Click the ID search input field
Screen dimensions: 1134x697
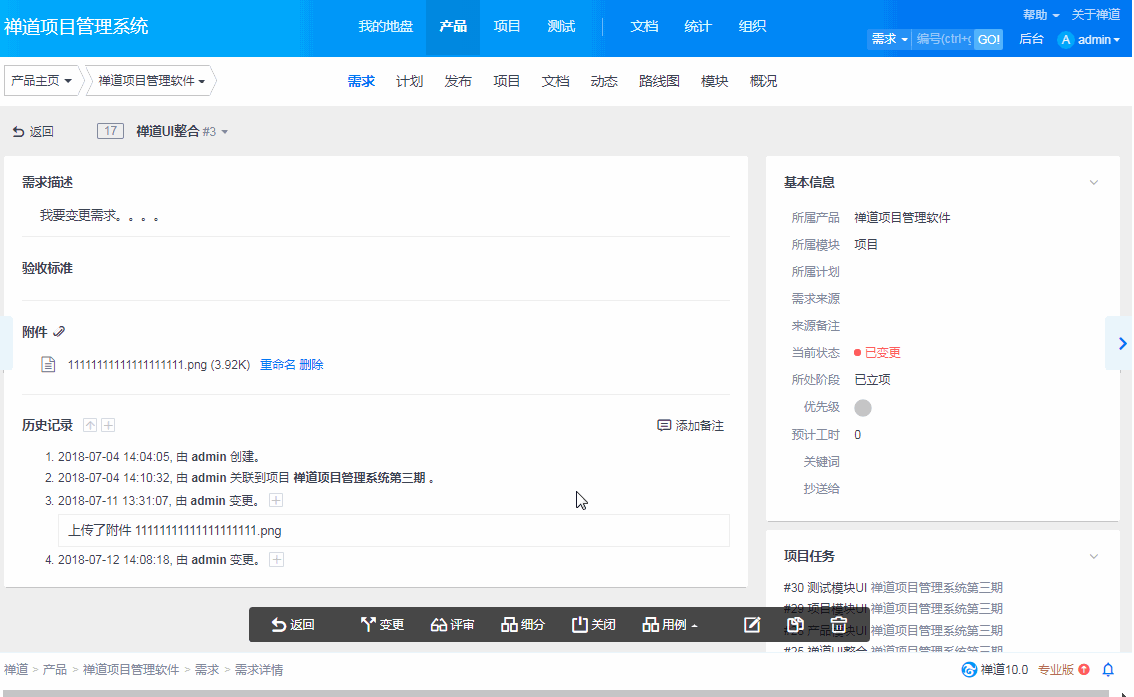click(x=943, y=39)
